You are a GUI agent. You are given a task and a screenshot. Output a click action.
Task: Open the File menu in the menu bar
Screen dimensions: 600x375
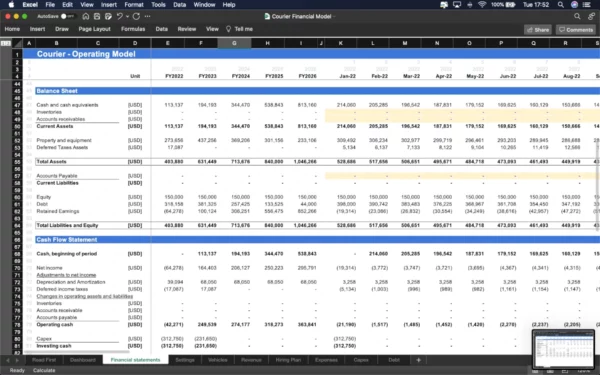tap(50, 5)
